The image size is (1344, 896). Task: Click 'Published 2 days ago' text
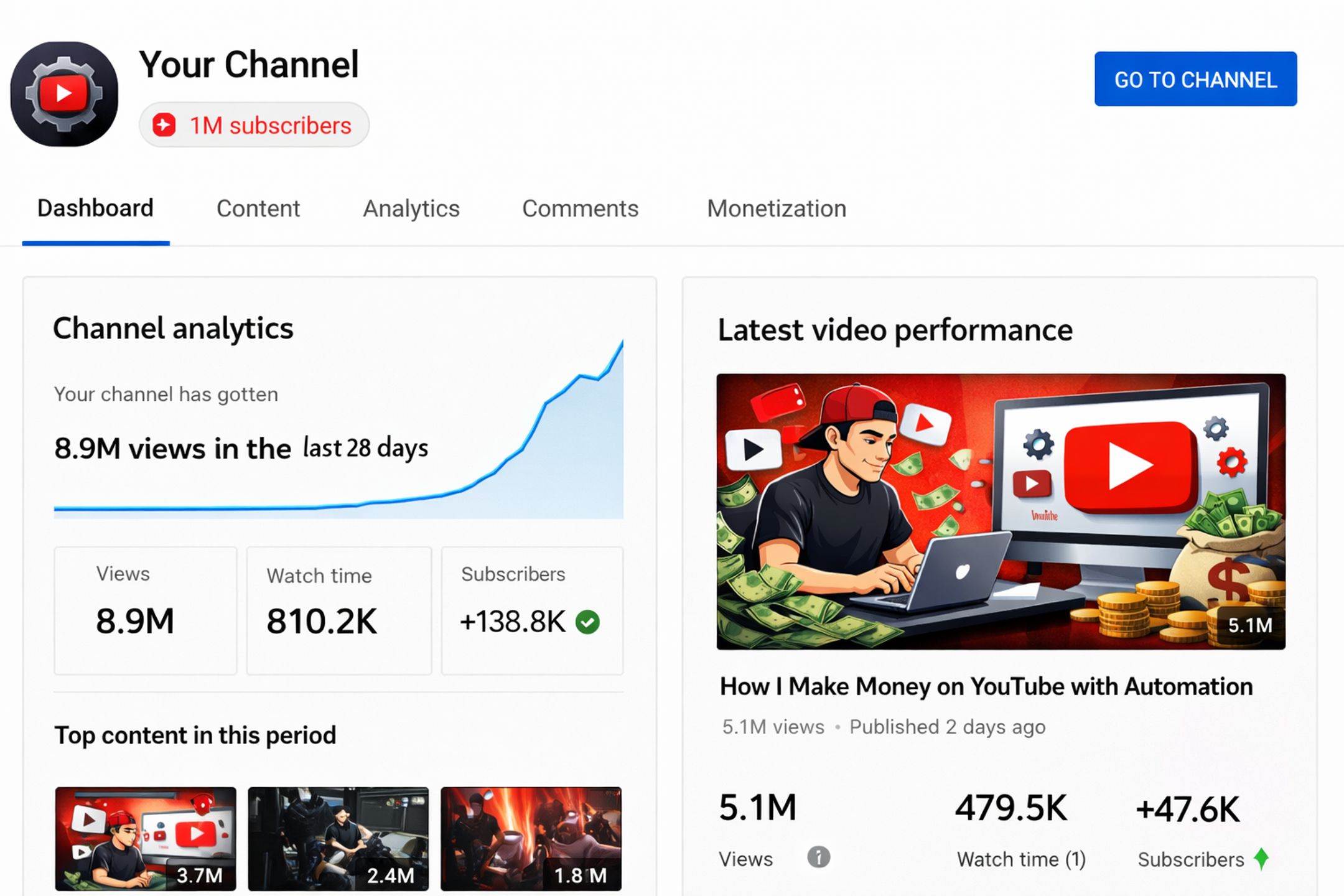[948, 727]
